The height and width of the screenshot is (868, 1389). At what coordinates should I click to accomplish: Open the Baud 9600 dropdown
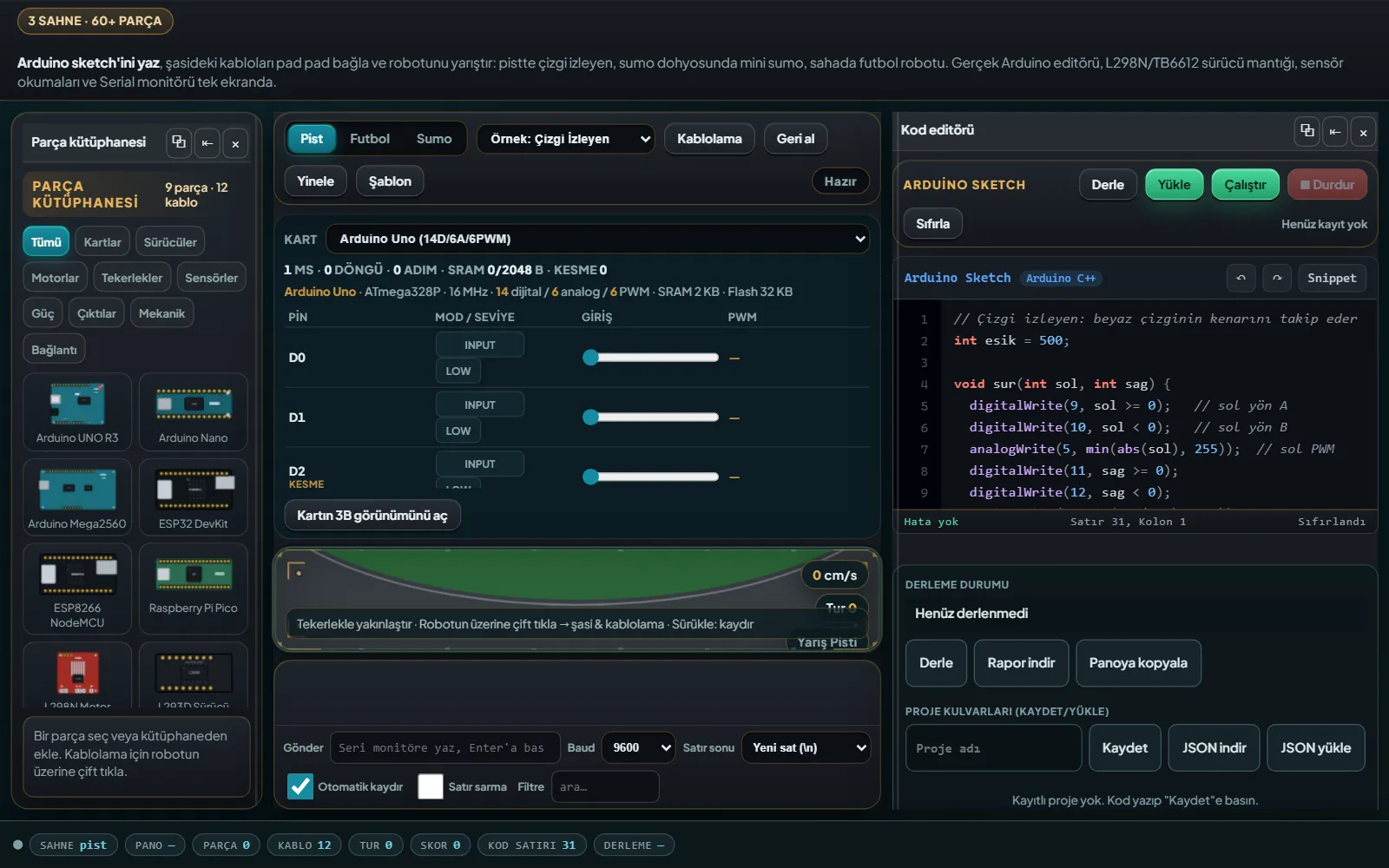point(638,747)
